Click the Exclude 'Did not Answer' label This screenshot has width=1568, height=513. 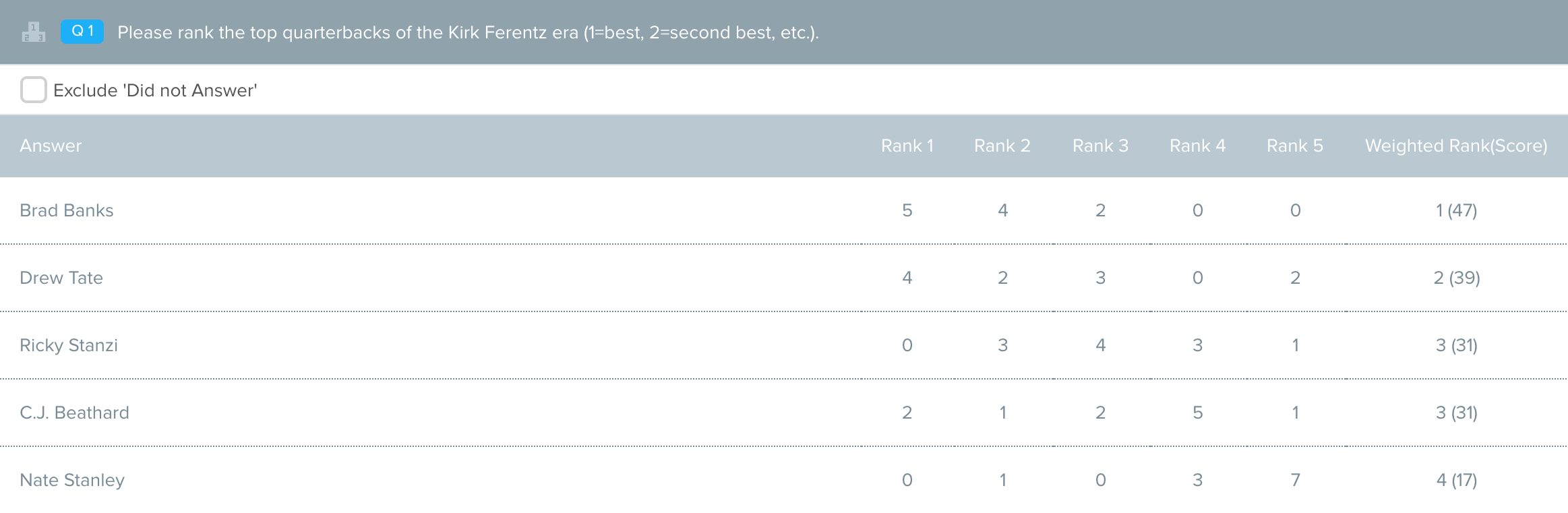155,90
